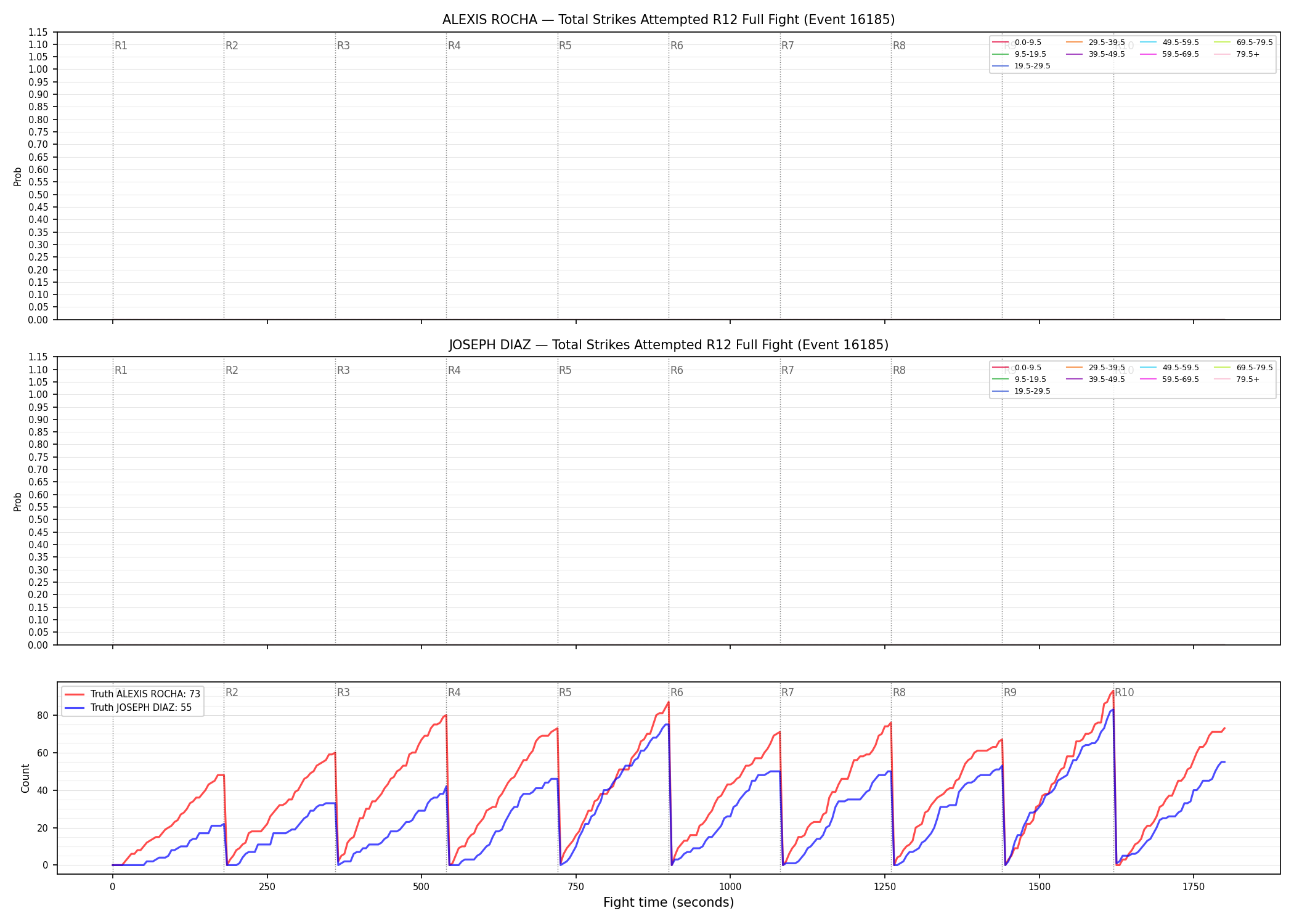This screenshot has height=924, width=1294.
Task: Click '0.25' tick on Diaz Prob axis
Action: (38, 582)
